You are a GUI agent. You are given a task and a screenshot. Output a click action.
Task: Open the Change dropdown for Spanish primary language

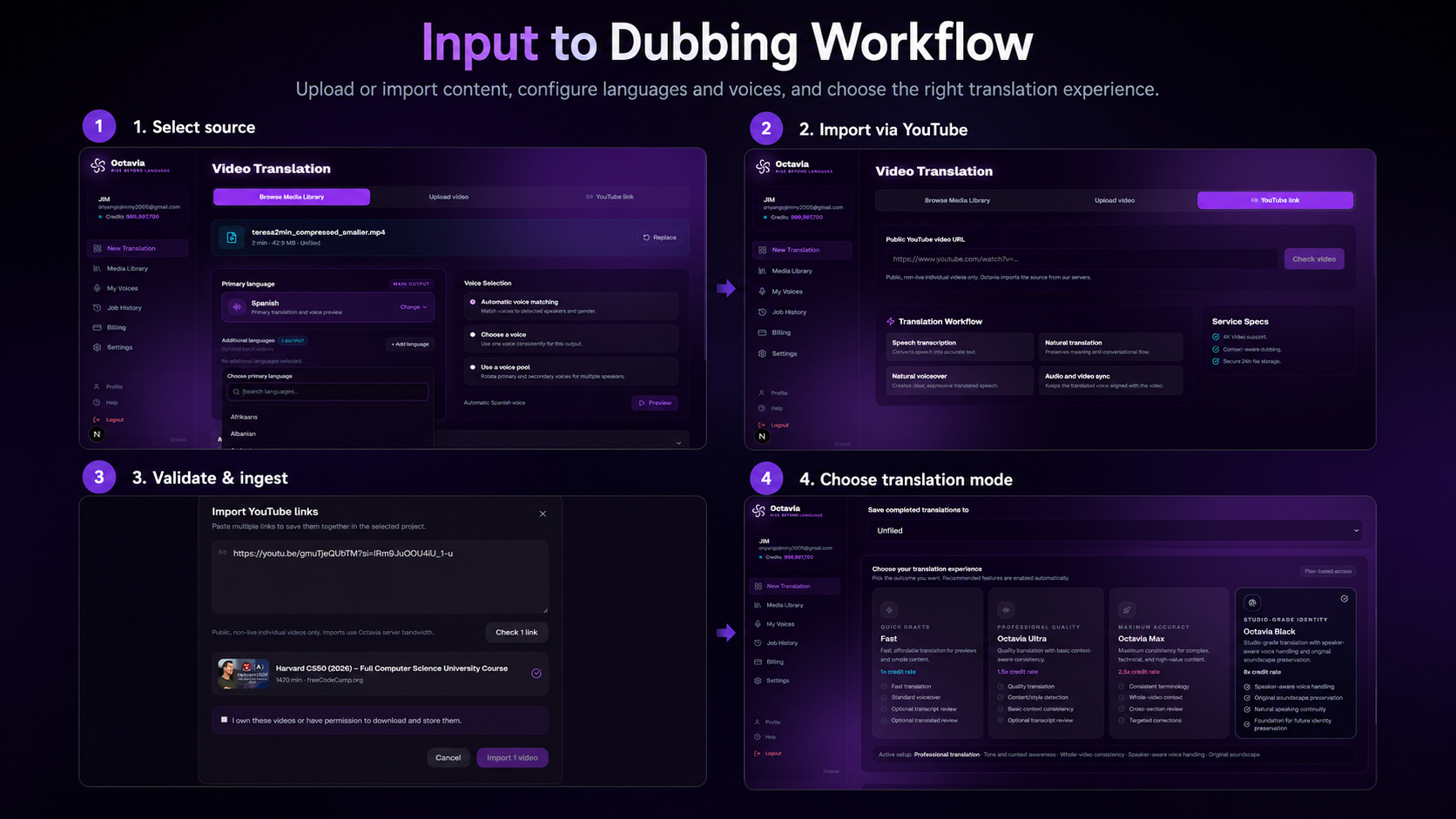414,307
